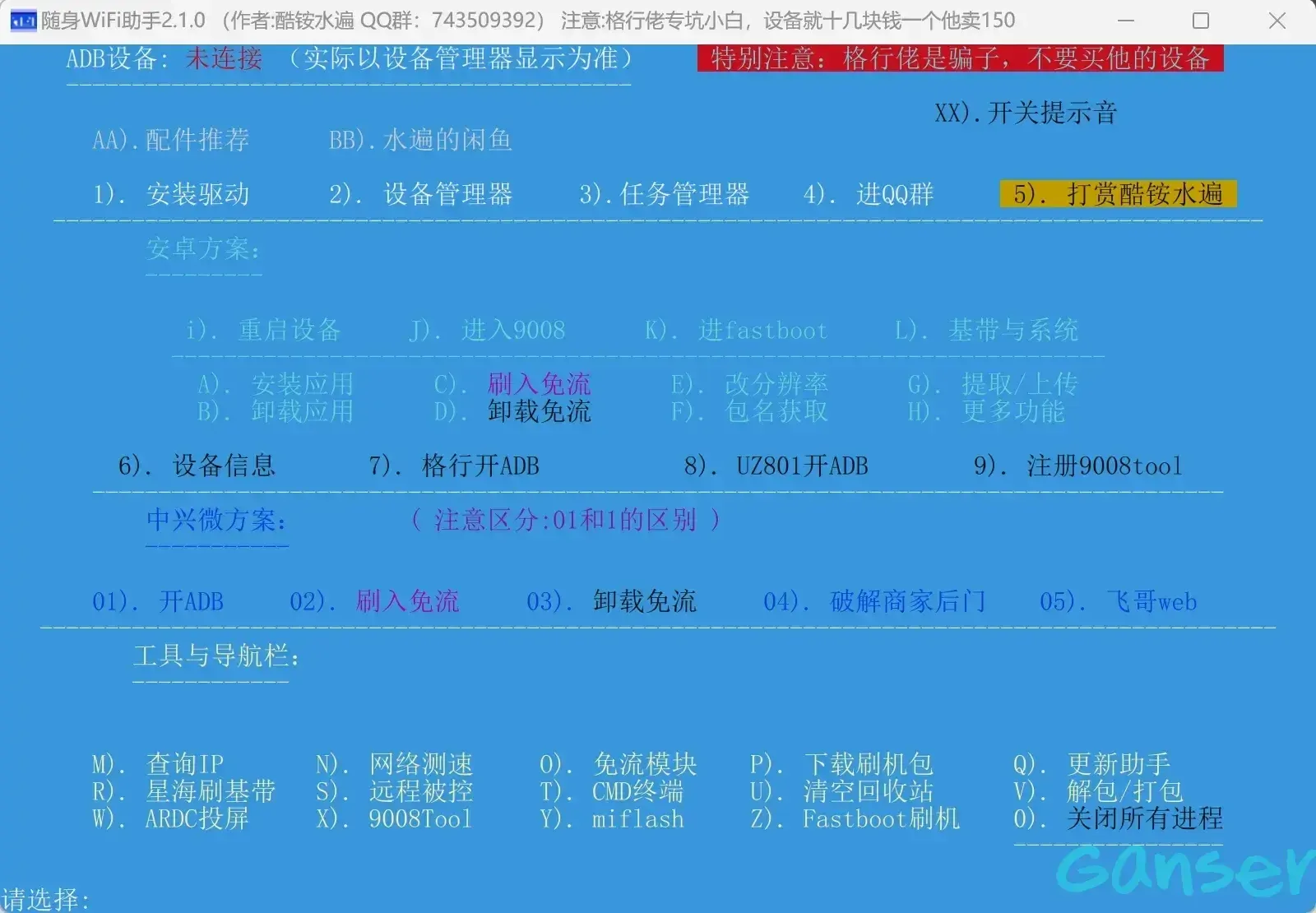Viewport: 1316px width, 913px height.
Task: Select 6) 设备信息 option
Action: point(197,466)
